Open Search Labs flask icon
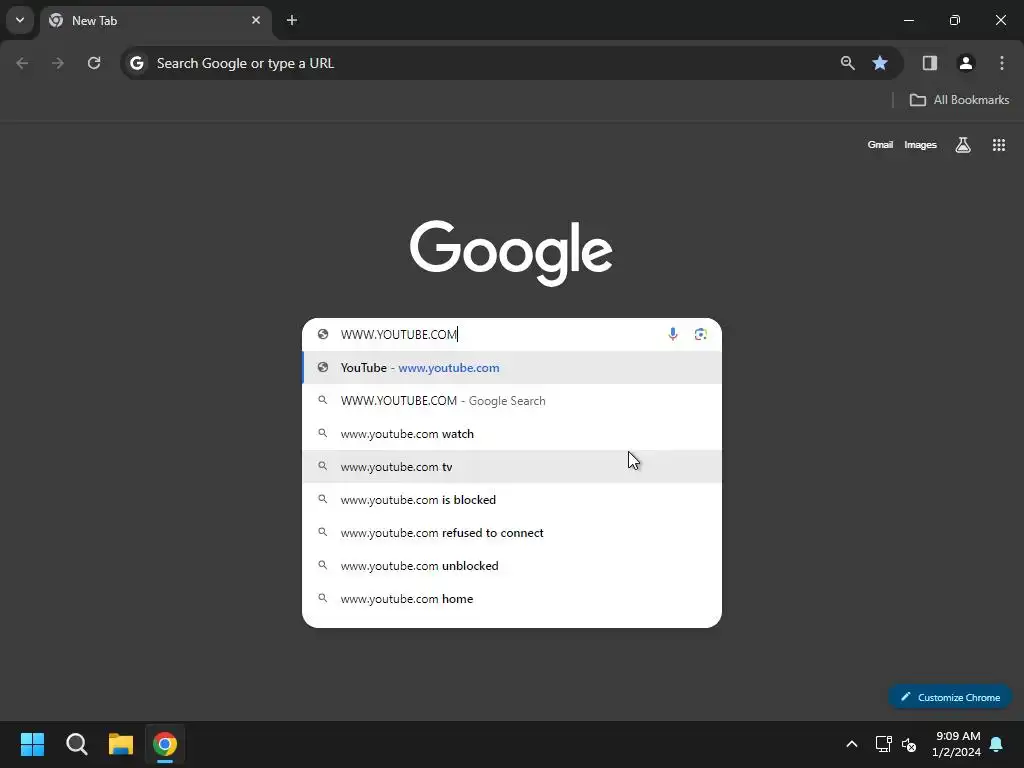Image resolution: width=1024 pixels, height=768 pixels. click(x=963, y=145)
